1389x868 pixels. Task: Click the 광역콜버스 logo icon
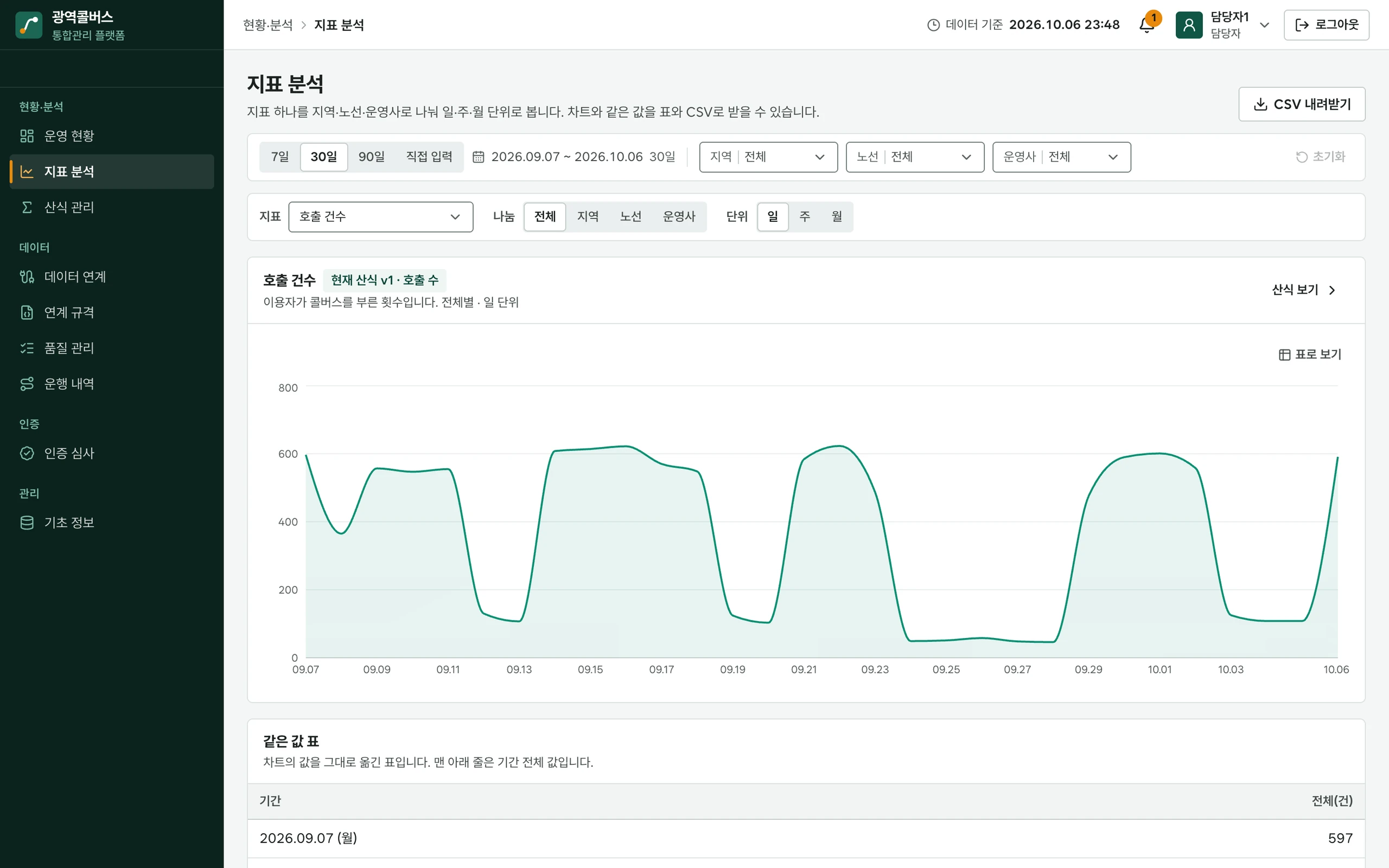pos(29,25)
